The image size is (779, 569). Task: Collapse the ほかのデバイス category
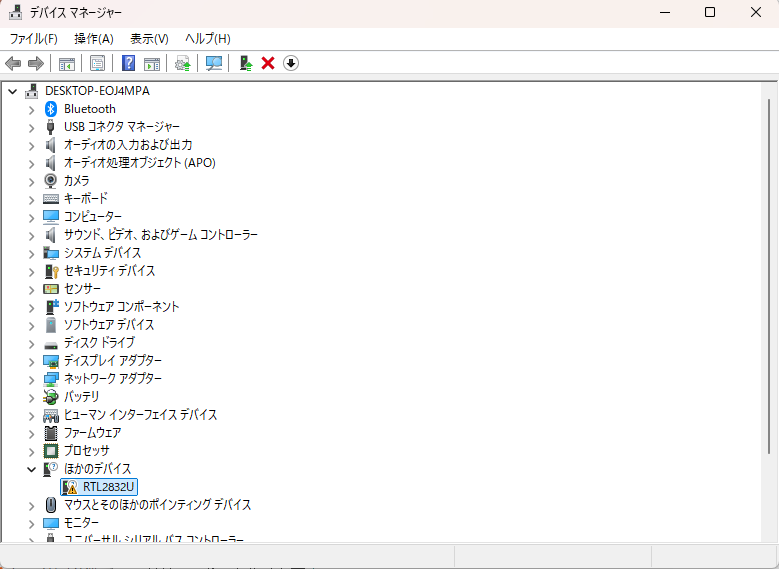click(x=31, y=469)
